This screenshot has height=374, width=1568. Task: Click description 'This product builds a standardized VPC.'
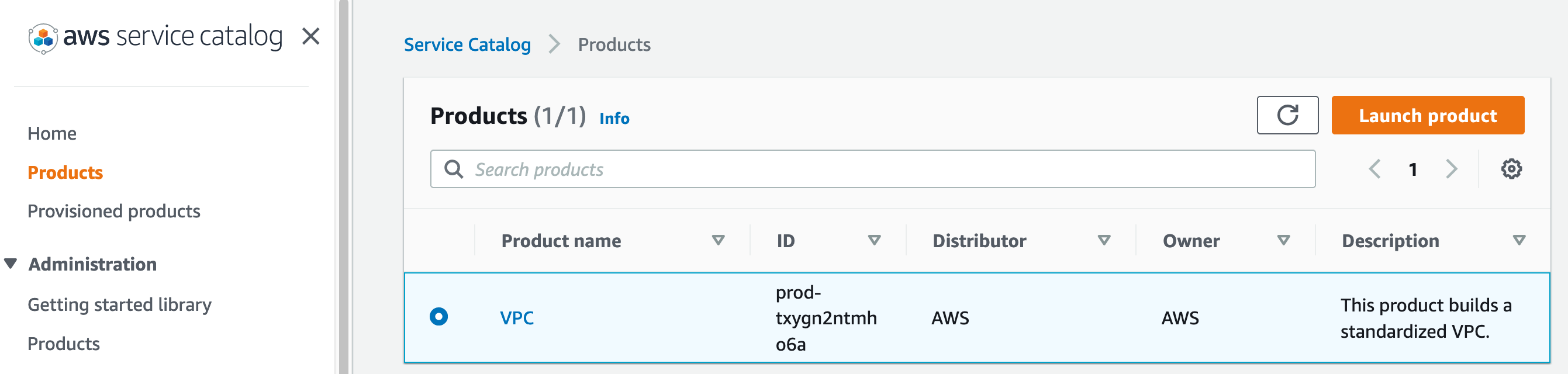tap(1425, 318)
